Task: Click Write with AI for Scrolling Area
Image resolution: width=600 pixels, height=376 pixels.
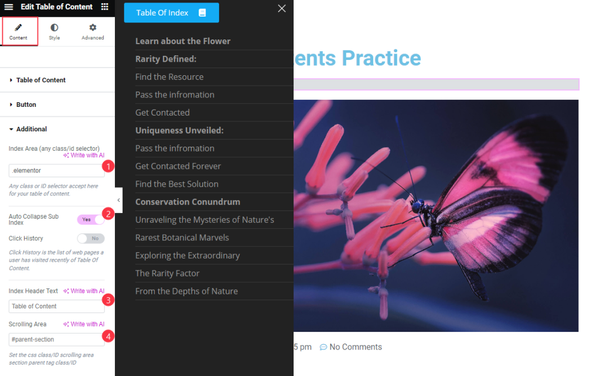Action: [84, 324]
